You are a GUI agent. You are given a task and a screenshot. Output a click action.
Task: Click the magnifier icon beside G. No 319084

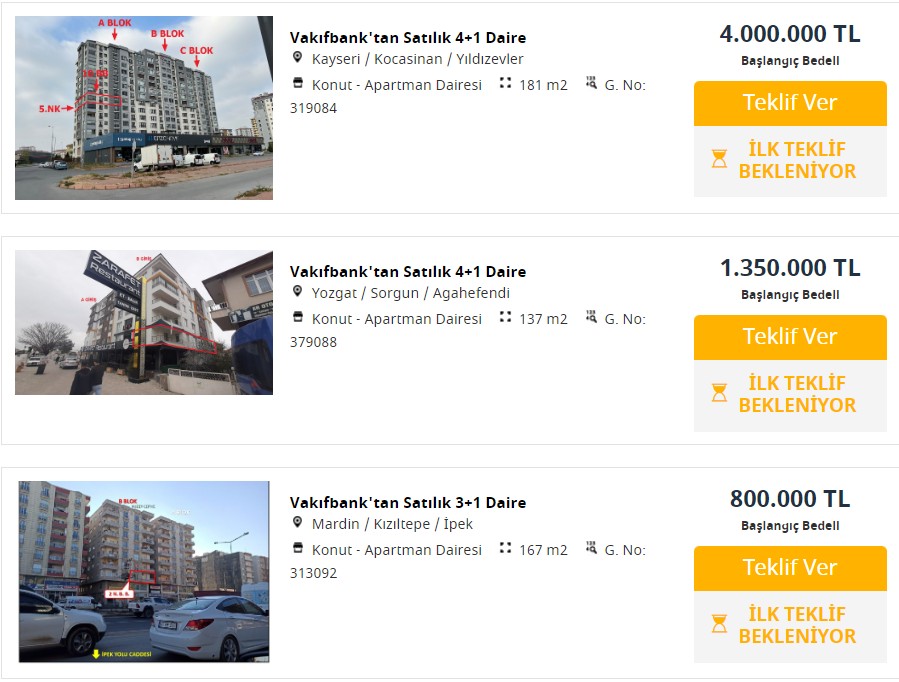click(593, 85)
